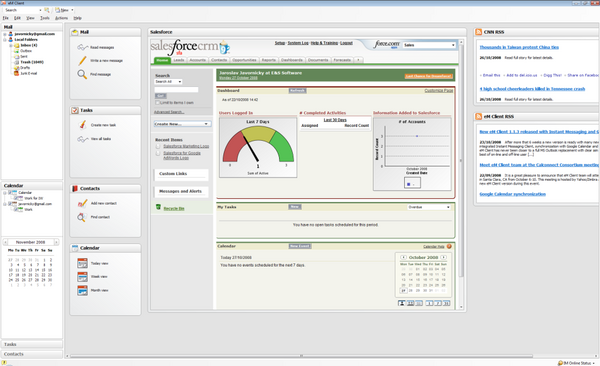Toggle Limit to items I own checkbox
The height and width of the screenshot is (366, 600).
pyautogui.click(x=157, y=103)
